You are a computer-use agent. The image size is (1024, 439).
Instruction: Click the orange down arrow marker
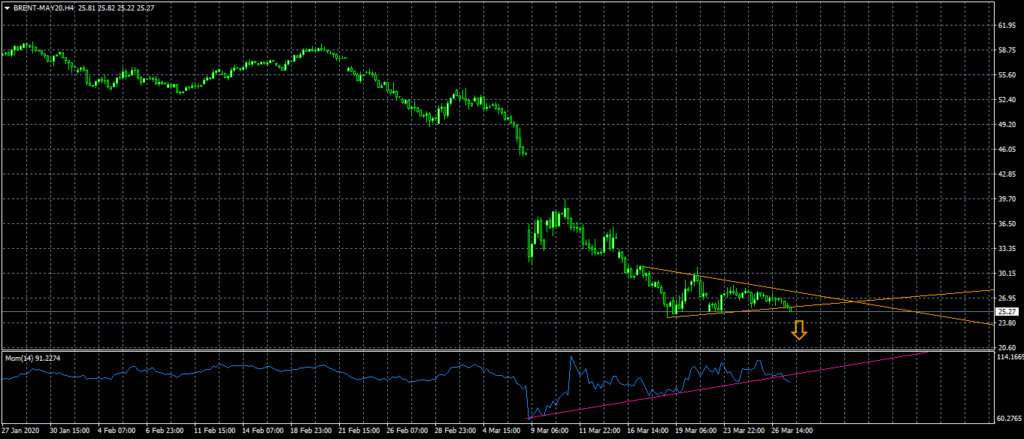click(x=799, y=332)
